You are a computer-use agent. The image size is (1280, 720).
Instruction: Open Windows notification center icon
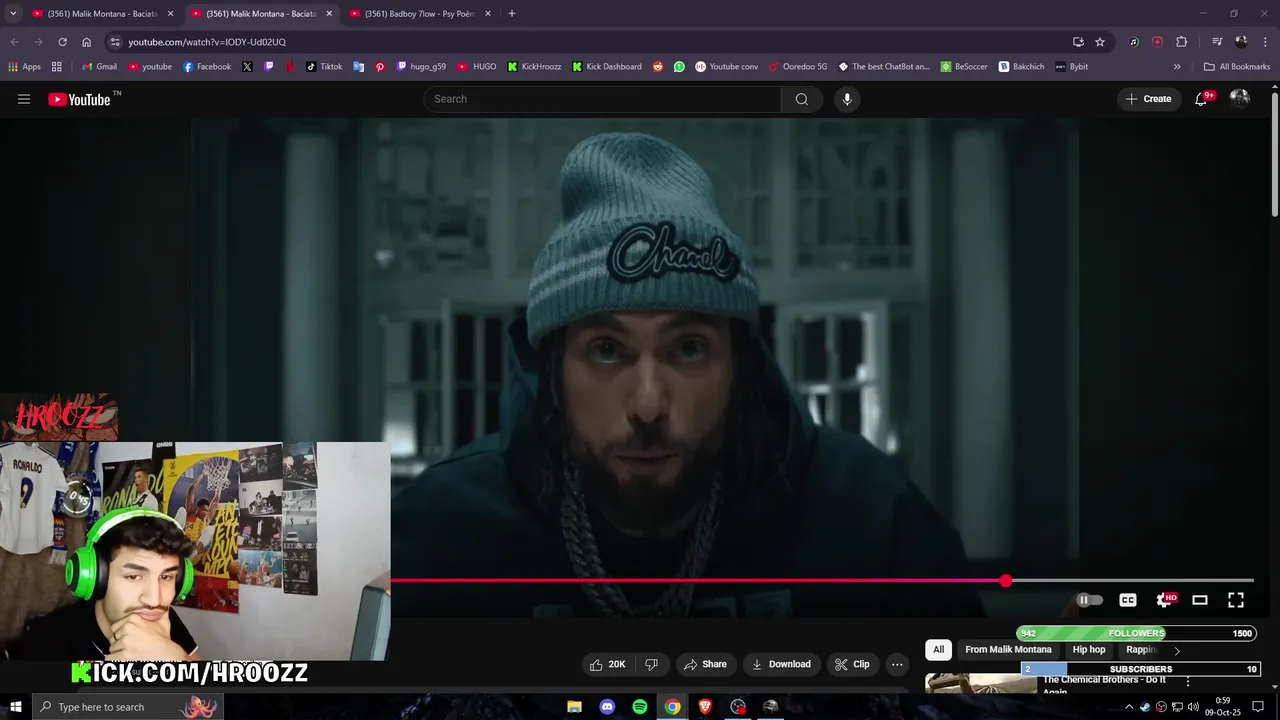coord(1258,707)
